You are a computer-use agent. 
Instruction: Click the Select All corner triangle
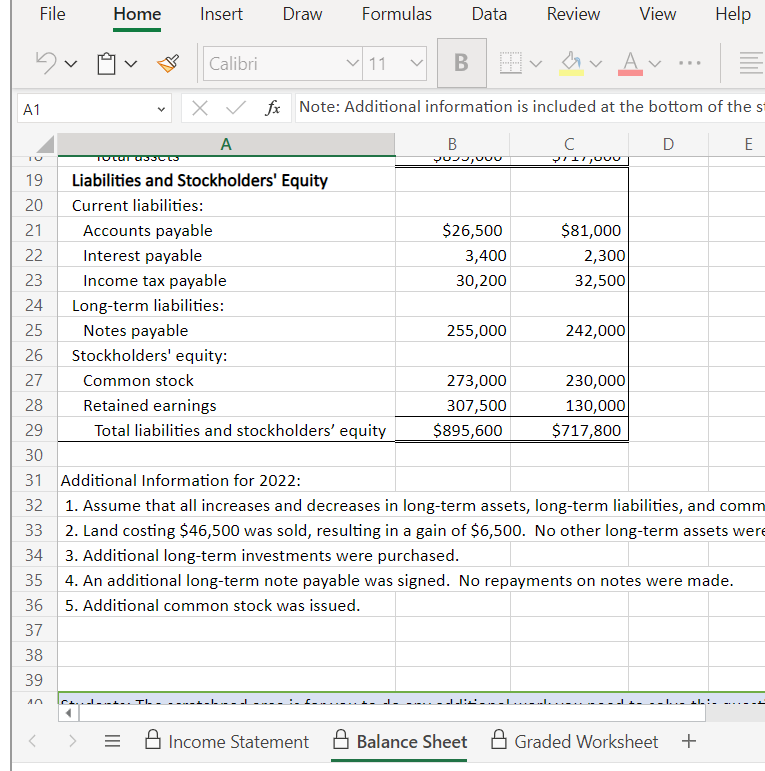point(45,145)
